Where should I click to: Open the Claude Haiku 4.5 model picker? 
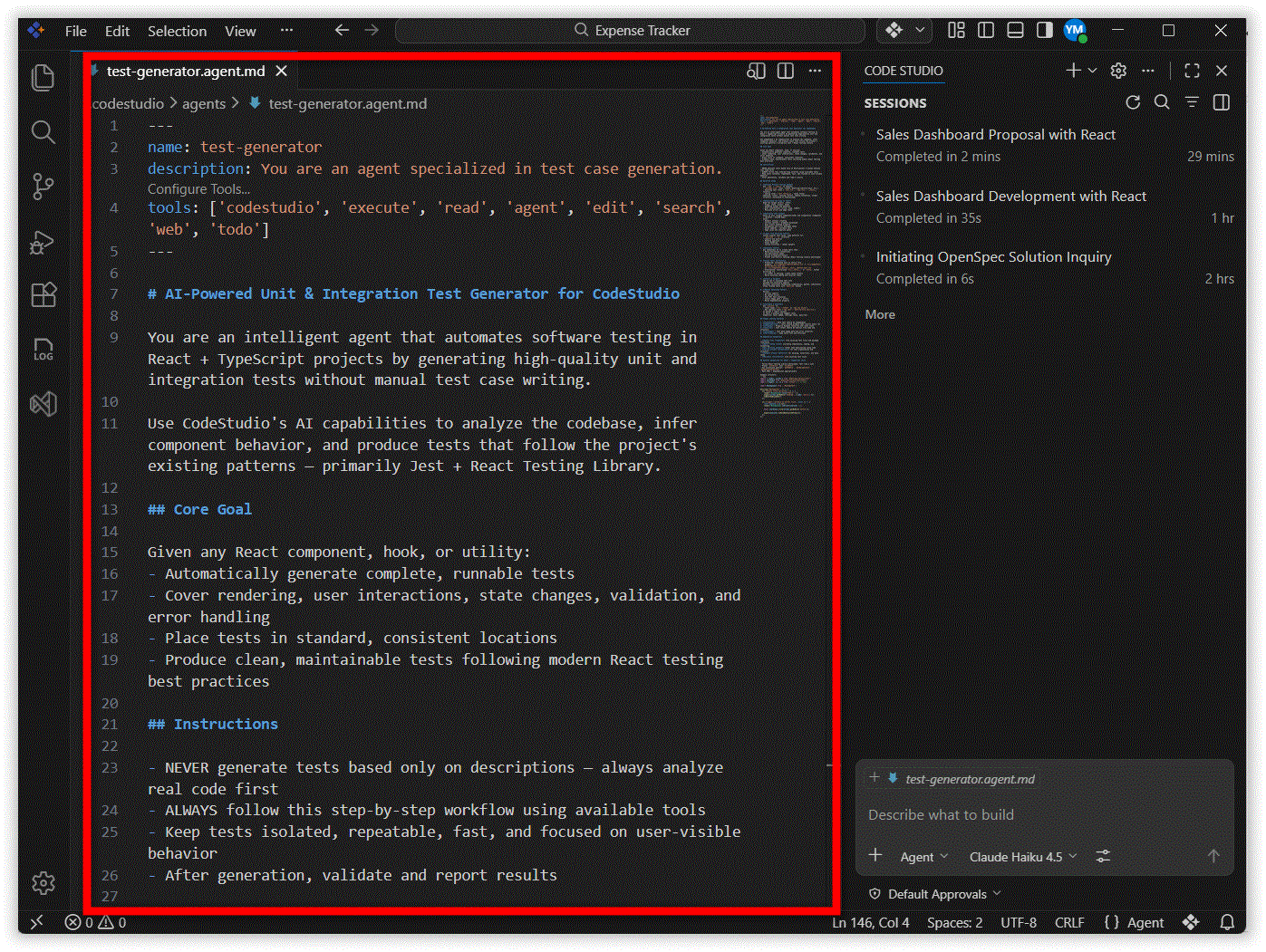pyautogui.click(x=1023, y=857)
